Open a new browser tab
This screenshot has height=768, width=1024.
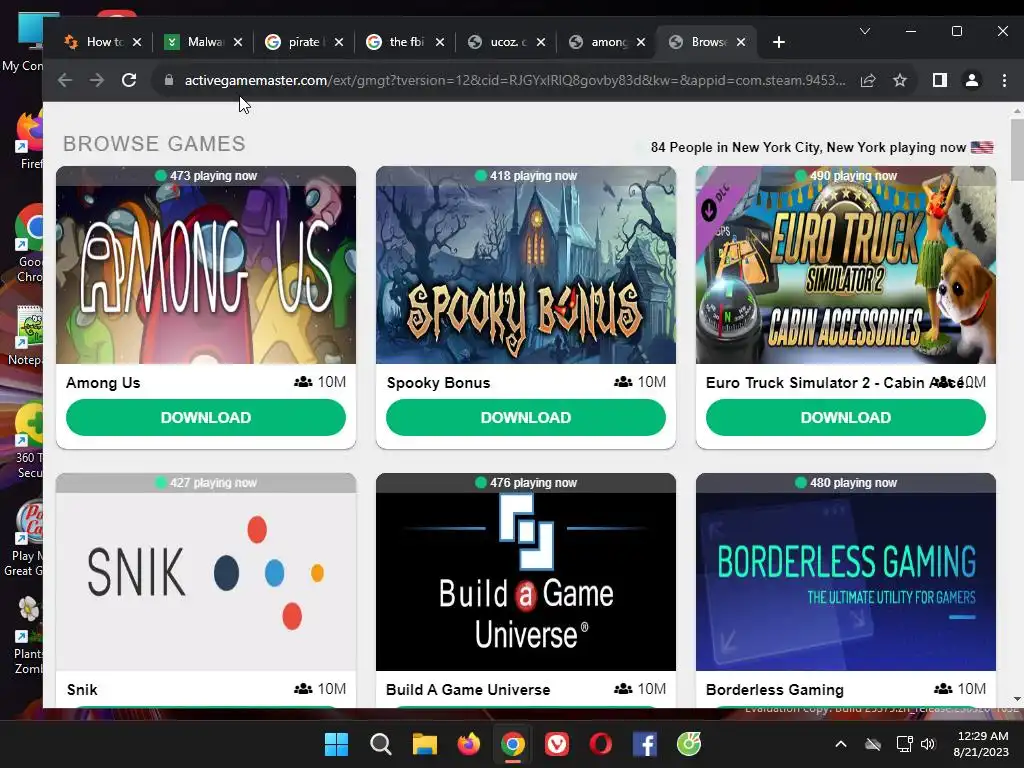point(778,42)
